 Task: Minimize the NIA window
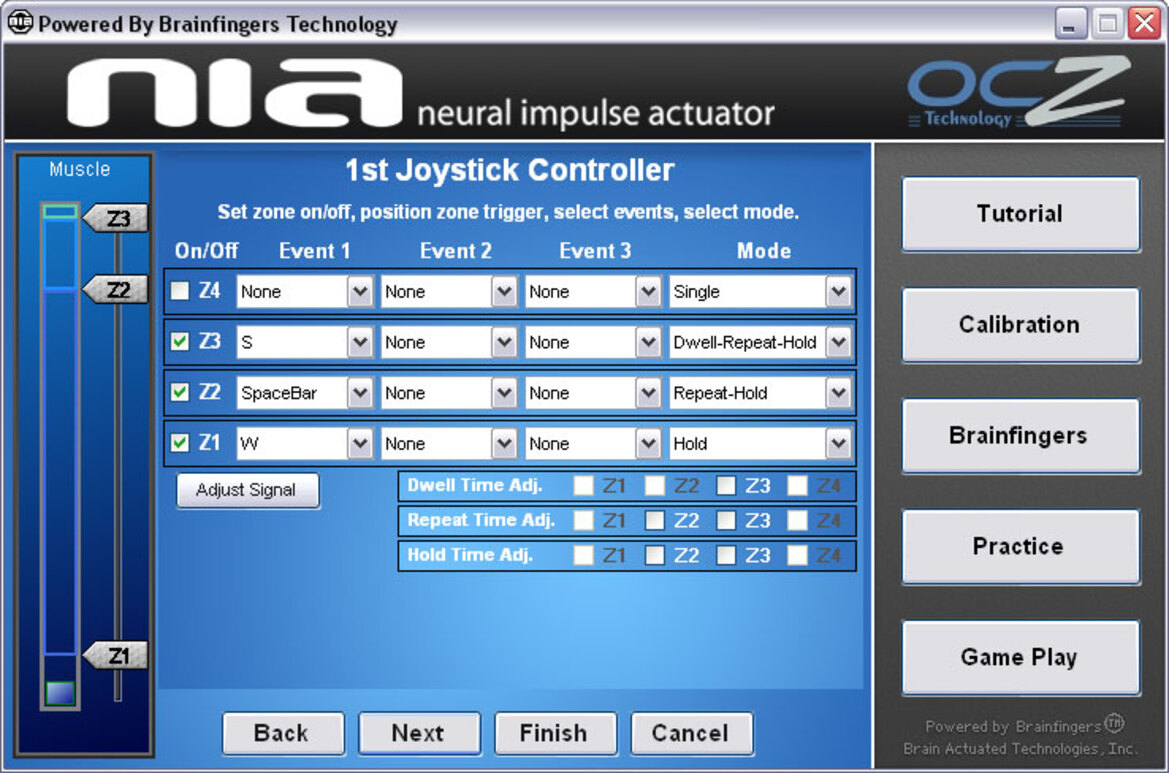[1070, 23]
